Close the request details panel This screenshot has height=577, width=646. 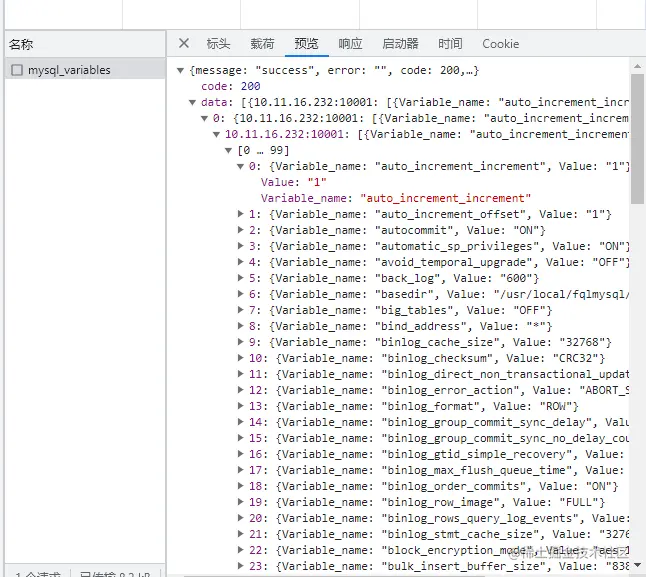[184, 43]
